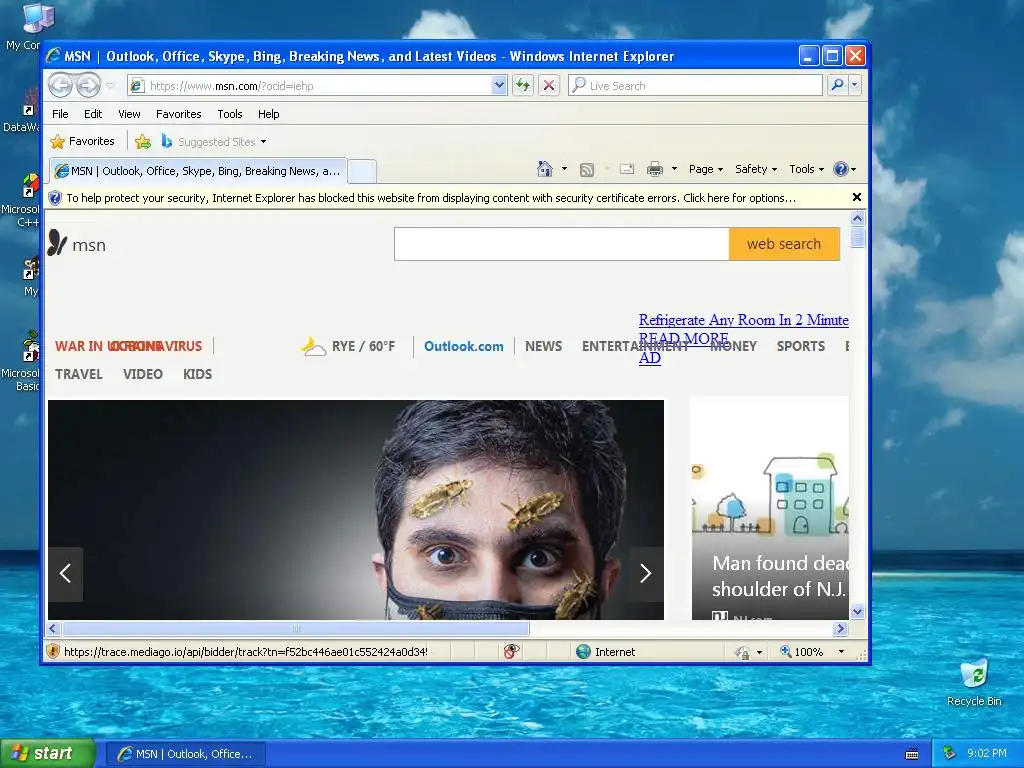Click the Home page icon
Image resolution: width=1024 pixels, height=768 pixels.
545,169
